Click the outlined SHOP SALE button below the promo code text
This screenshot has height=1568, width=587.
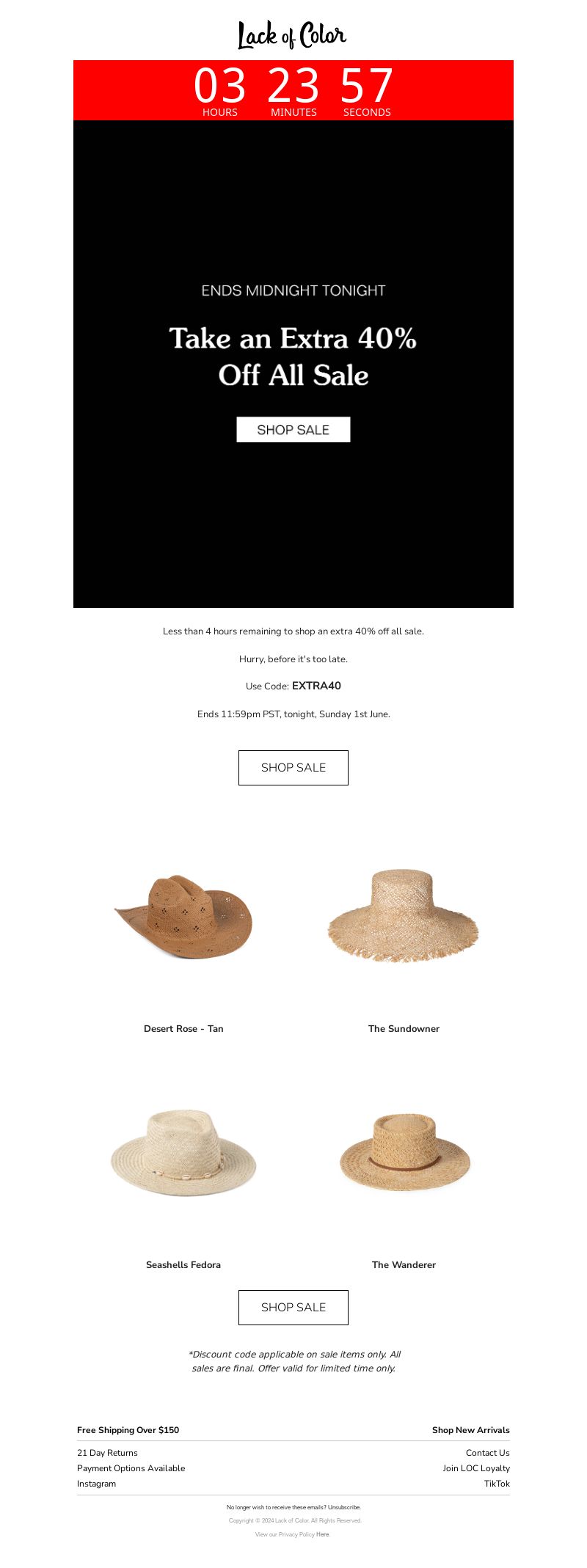coord(293,768)
